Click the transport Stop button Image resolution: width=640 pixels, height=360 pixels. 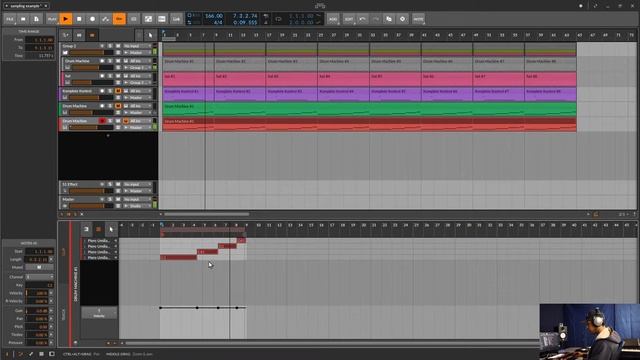(x=79, y=19)
